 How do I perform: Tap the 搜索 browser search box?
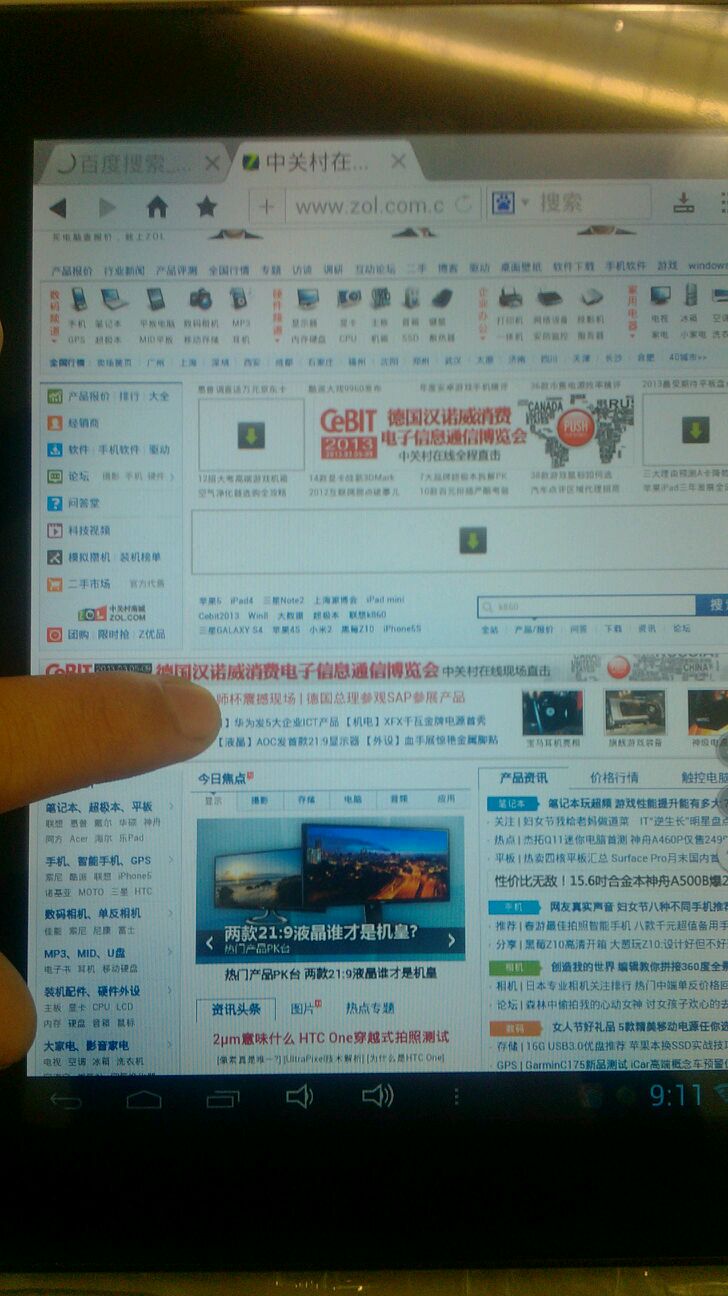tap(584, 203)
